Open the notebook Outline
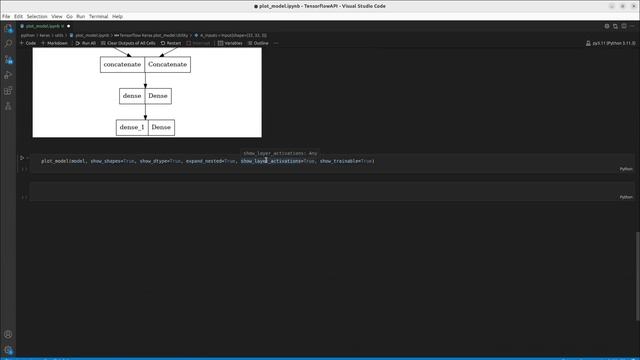The image size is (640, 360). tap(258, 43)
